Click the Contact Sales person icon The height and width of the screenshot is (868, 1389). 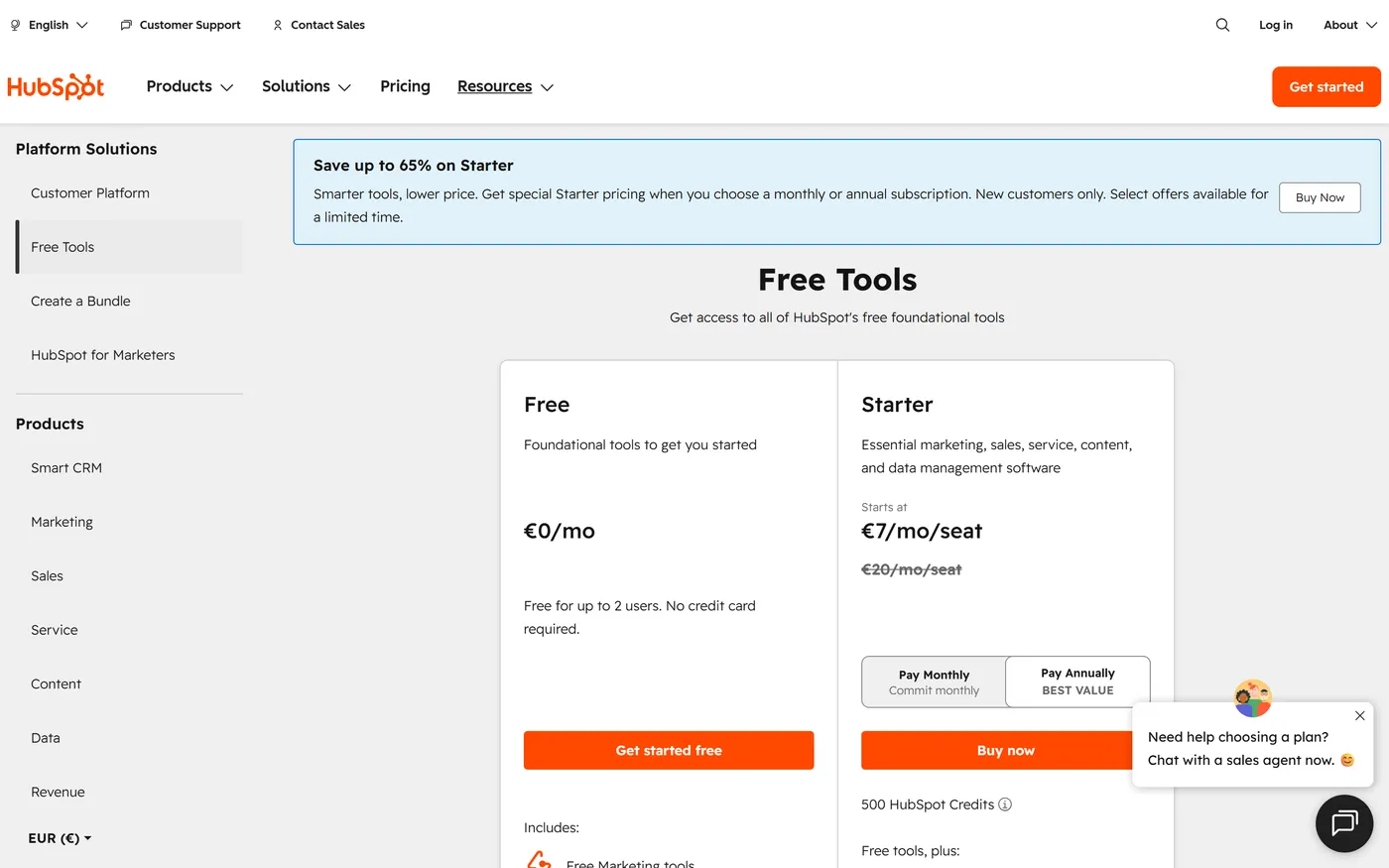278,25
